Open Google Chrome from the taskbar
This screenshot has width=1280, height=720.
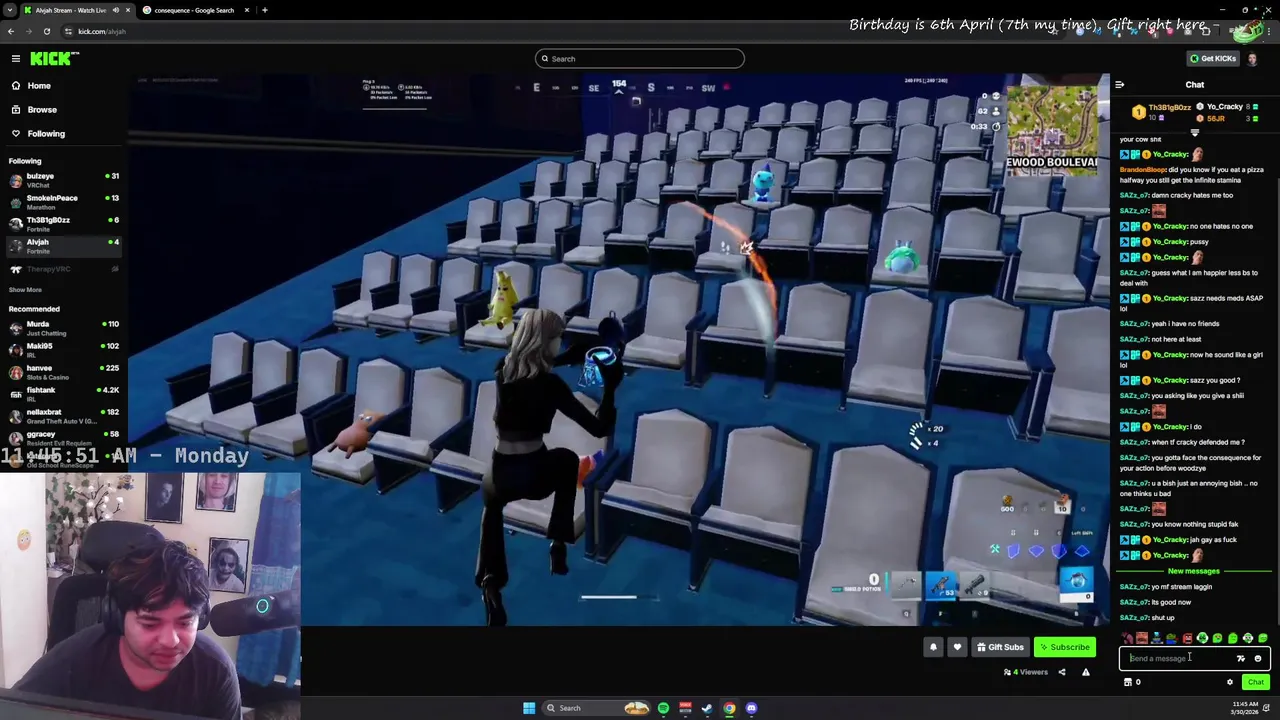coord(729,708)
